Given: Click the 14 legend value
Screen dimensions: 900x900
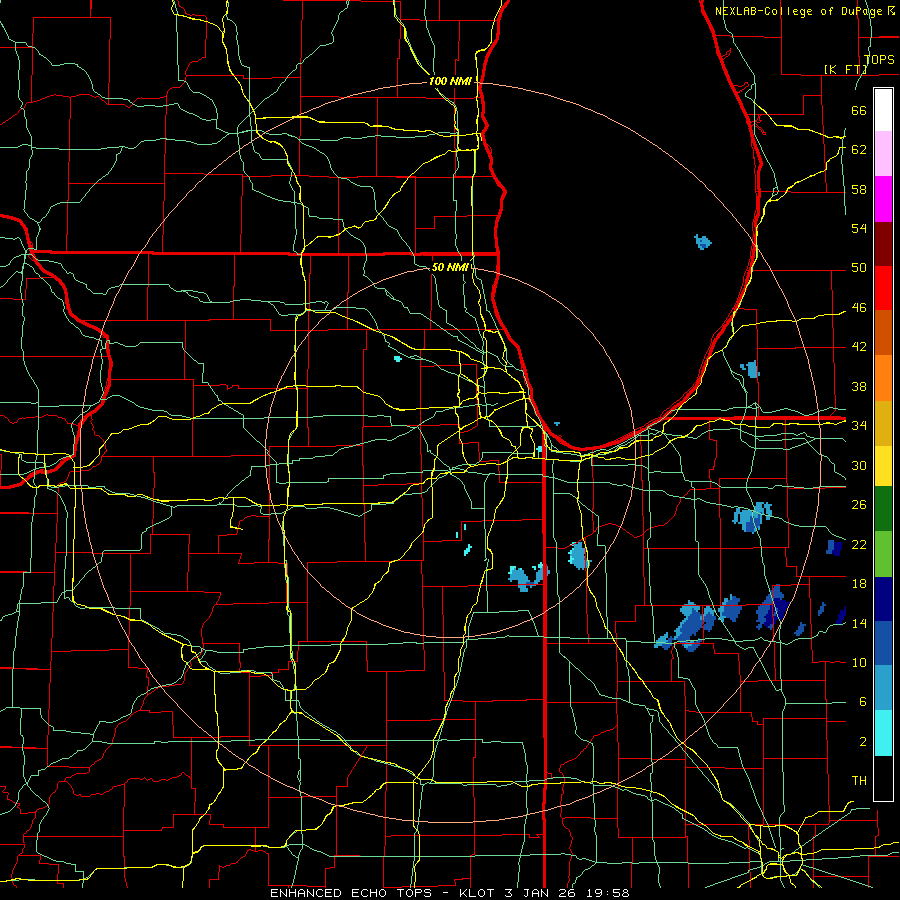Looking at the screenshot, I should tap(859, 623).
